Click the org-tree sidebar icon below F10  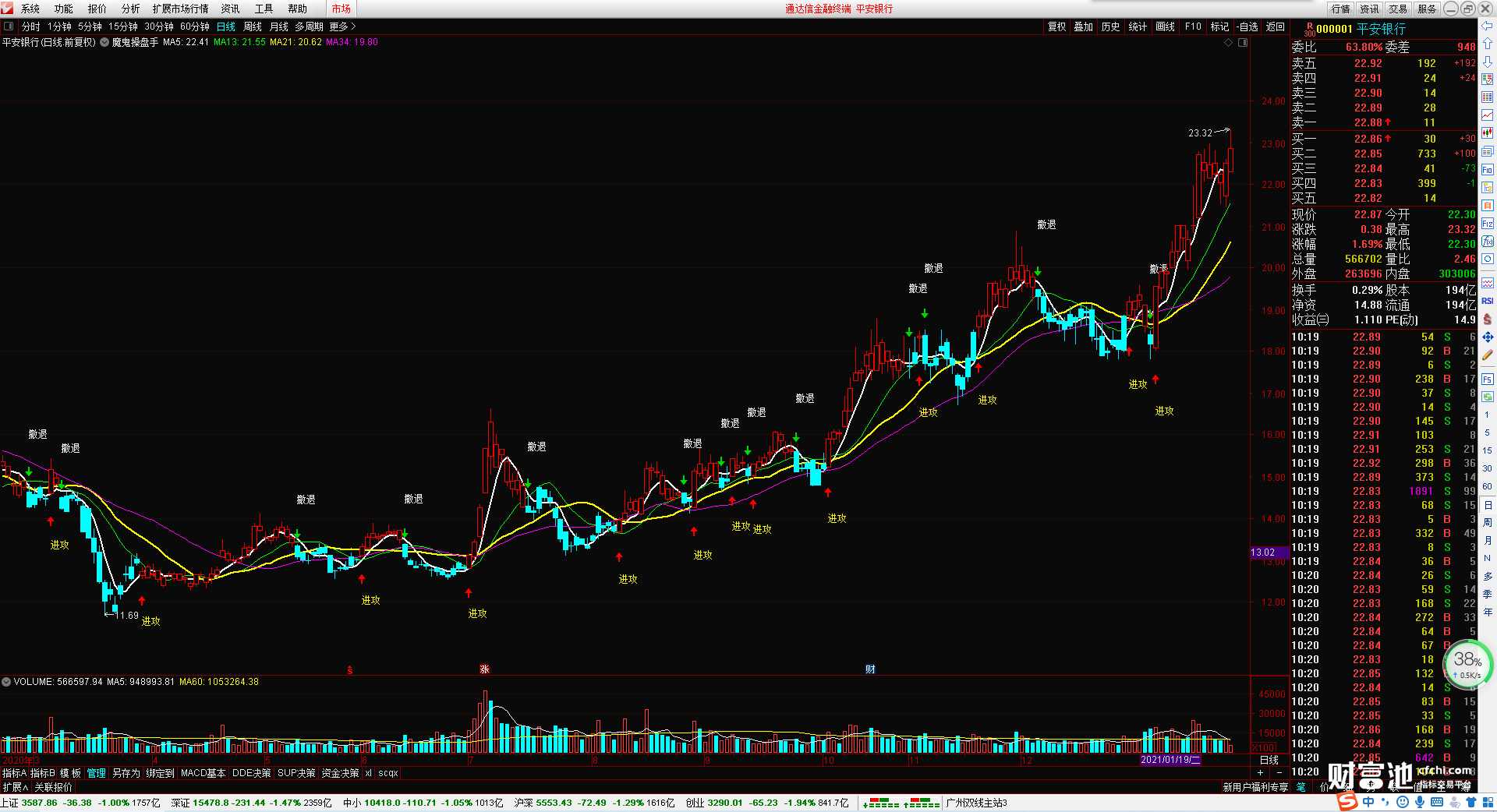tap(1488, 187)
